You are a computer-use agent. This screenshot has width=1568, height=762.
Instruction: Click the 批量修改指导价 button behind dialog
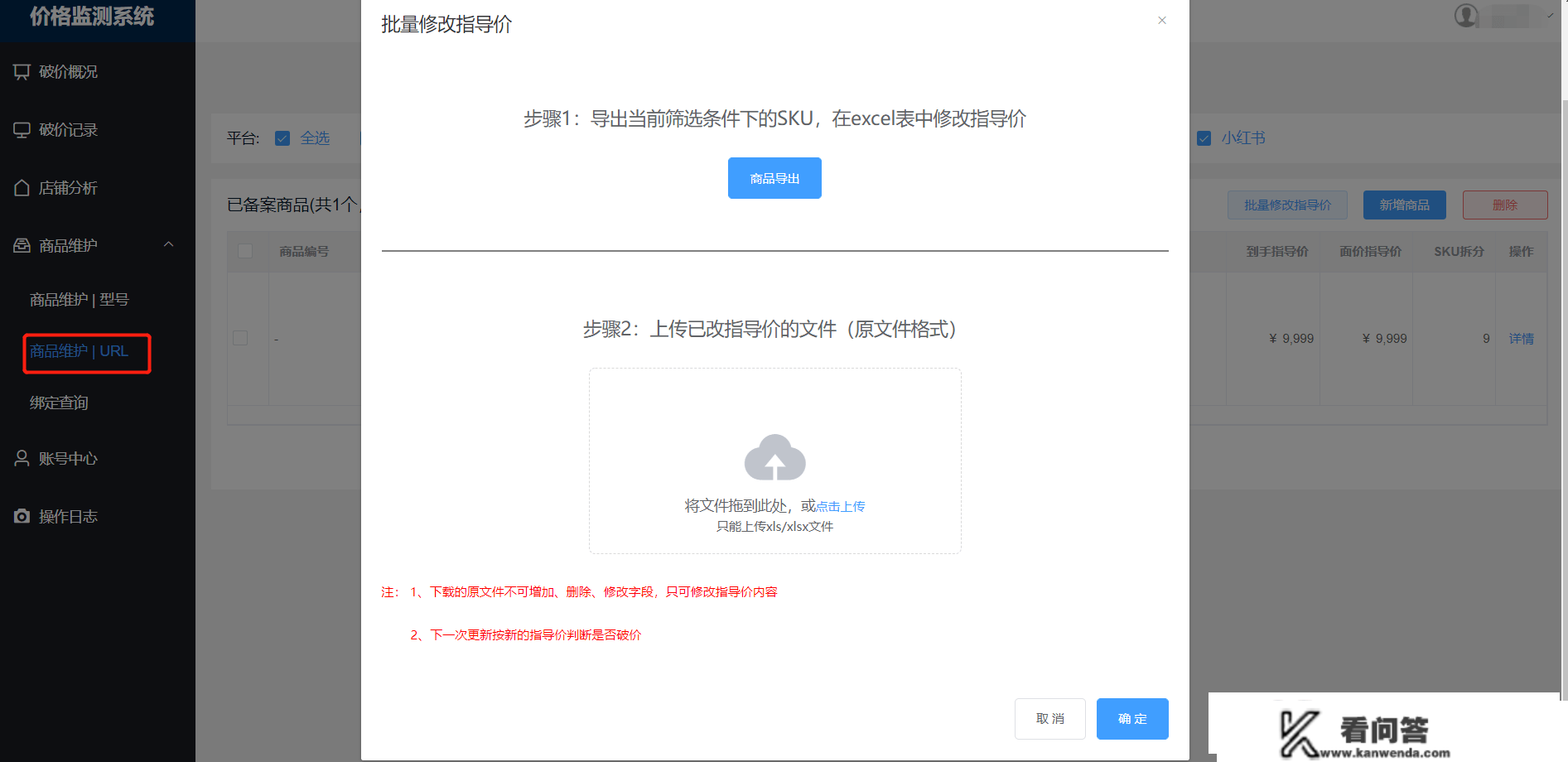pos(1287,205)
